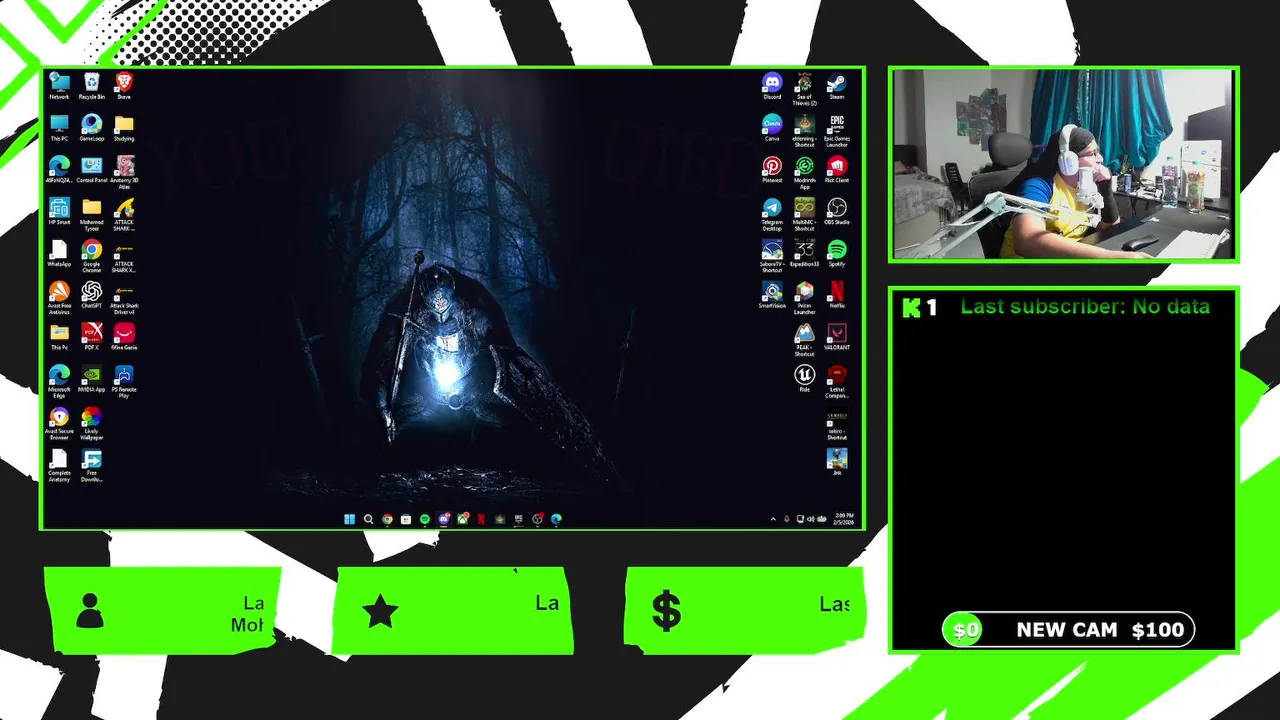1280x720 pixels.
Task: Open the Sea of Thieves shortcut
Action: (805, 88)
